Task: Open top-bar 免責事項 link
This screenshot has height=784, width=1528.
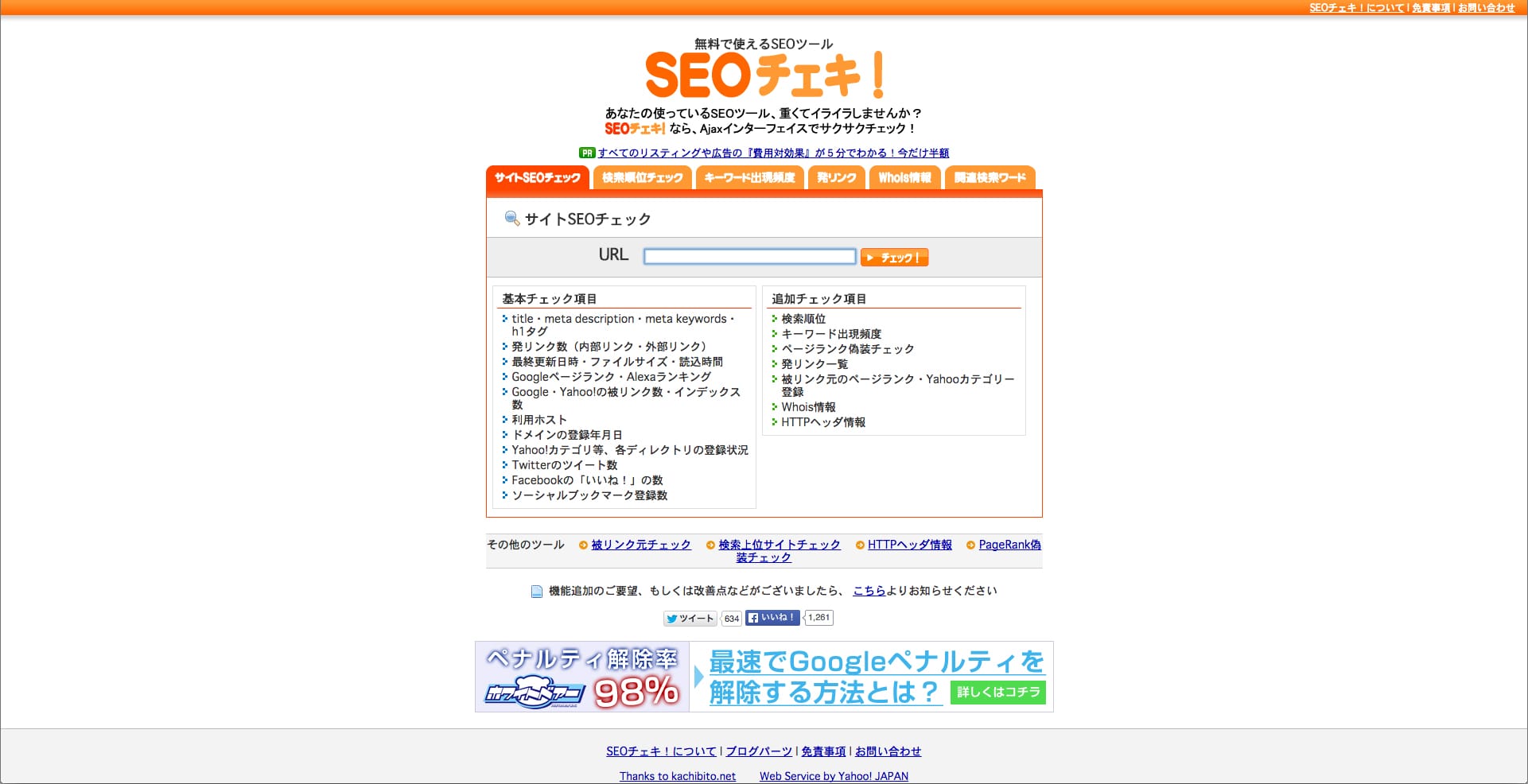Action: point(1431,8)
